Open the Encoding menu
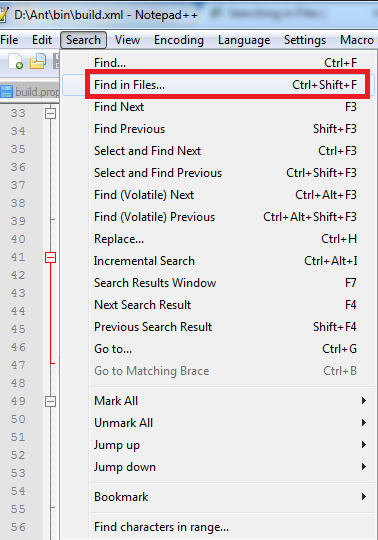The image size is (378, 540). [179, 40]
